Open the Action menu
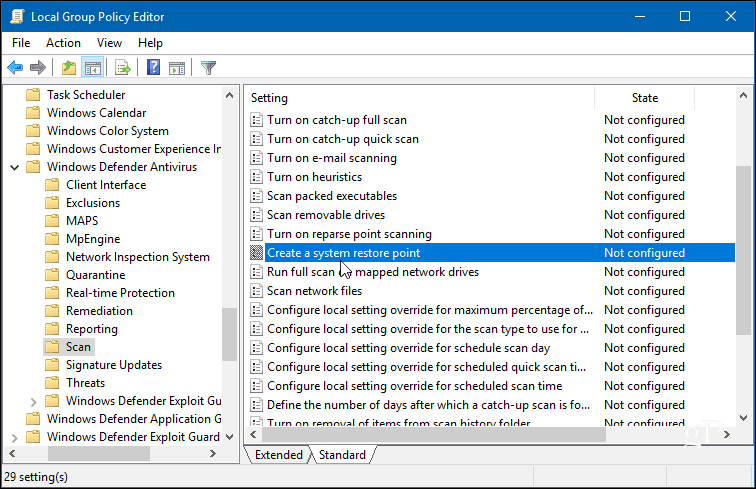The image size is (756, 489). pos(63,43)
